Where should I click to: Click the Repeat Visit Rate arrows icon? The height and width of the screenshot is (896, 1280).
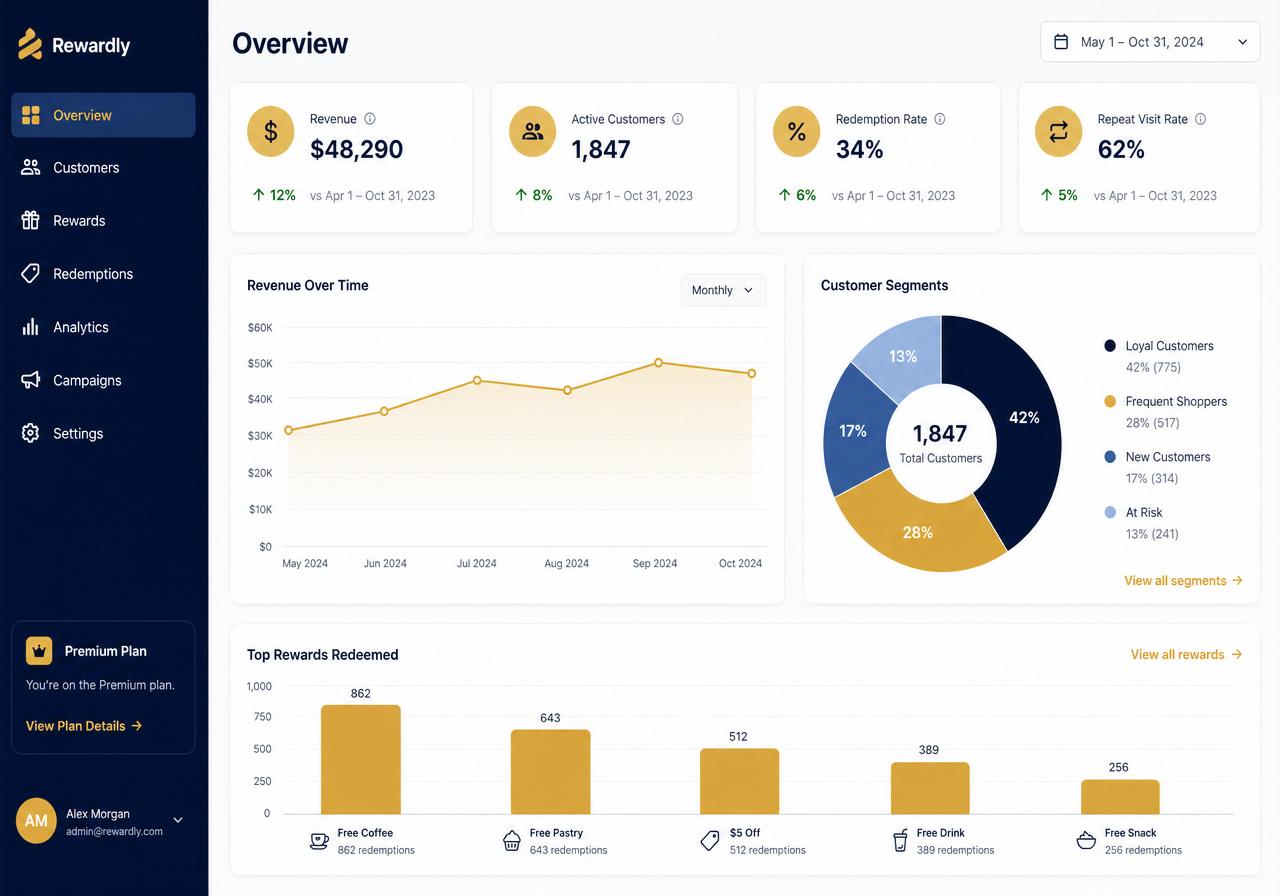1059,131
